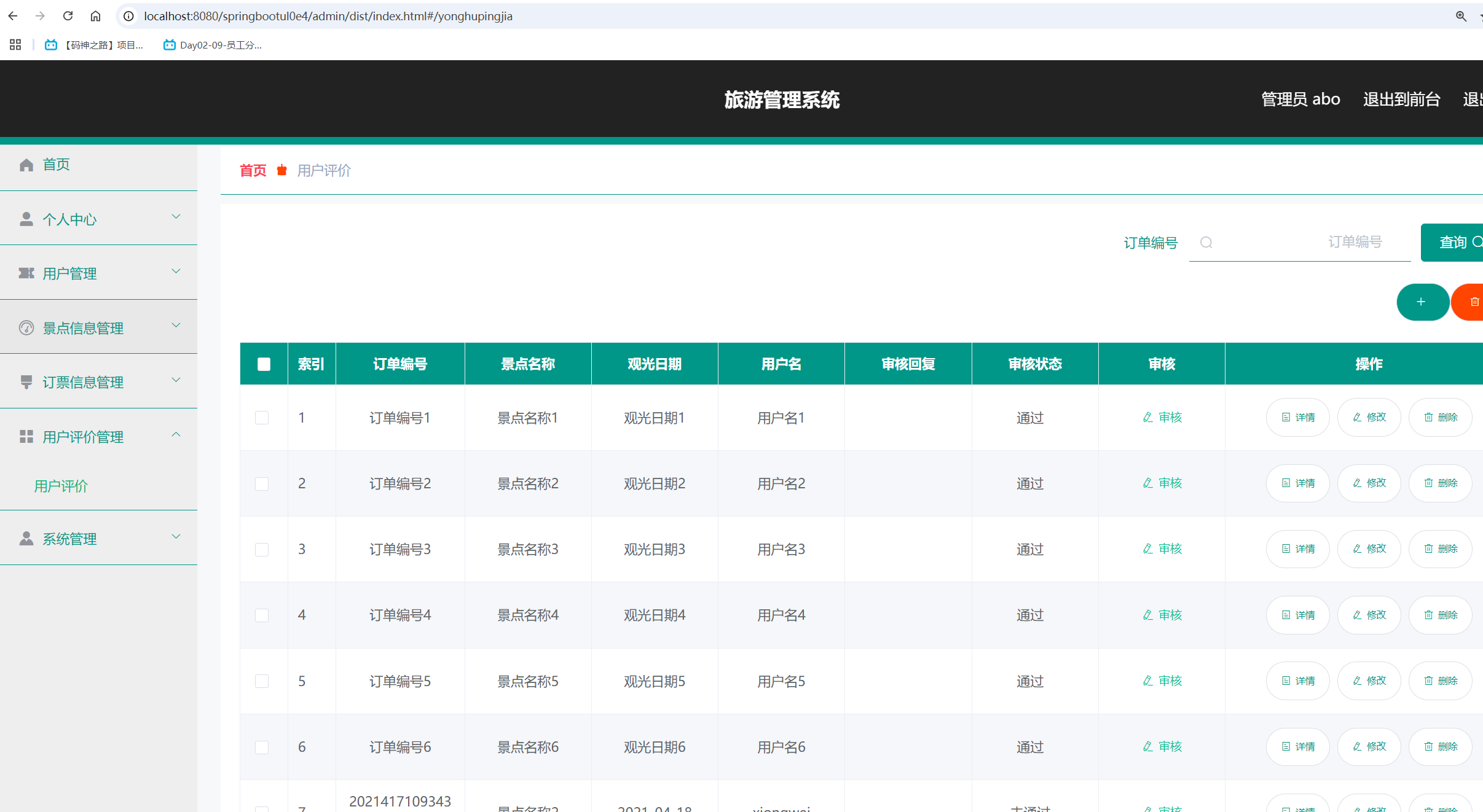
Task: Click the green plus icon to add record
Action: tap(1422, 302)
